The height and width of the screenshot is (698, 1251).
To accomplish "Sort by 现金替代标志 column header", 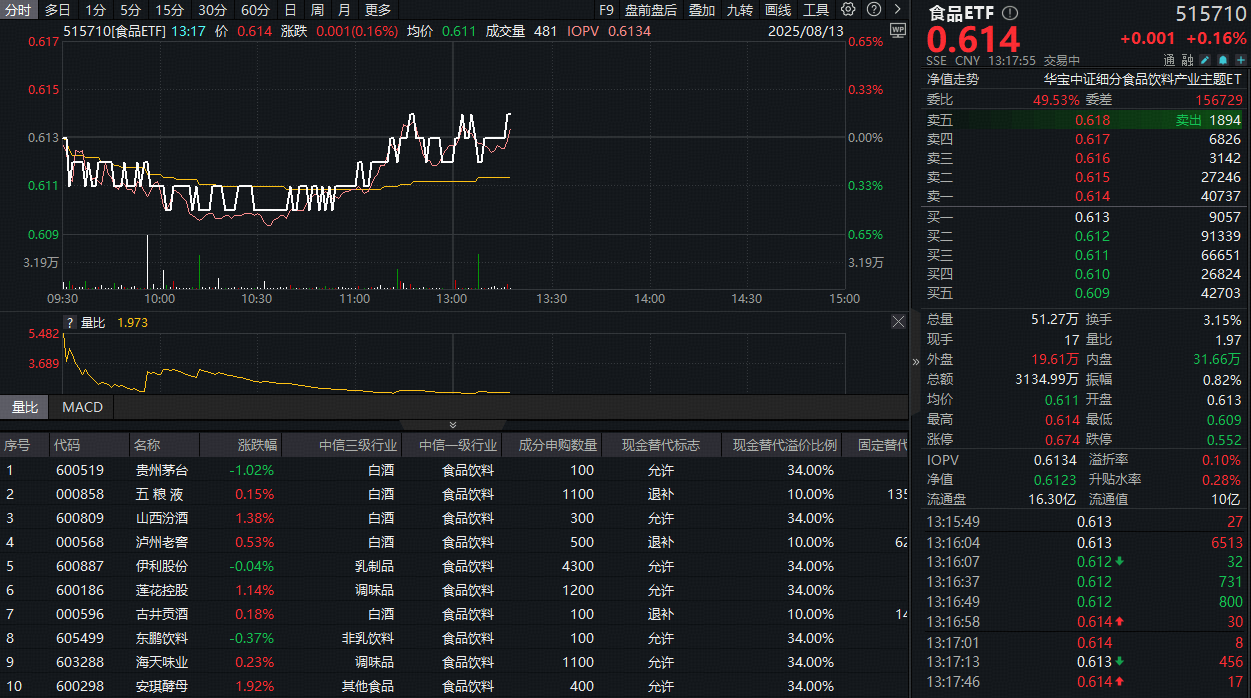I will [661, 445].
